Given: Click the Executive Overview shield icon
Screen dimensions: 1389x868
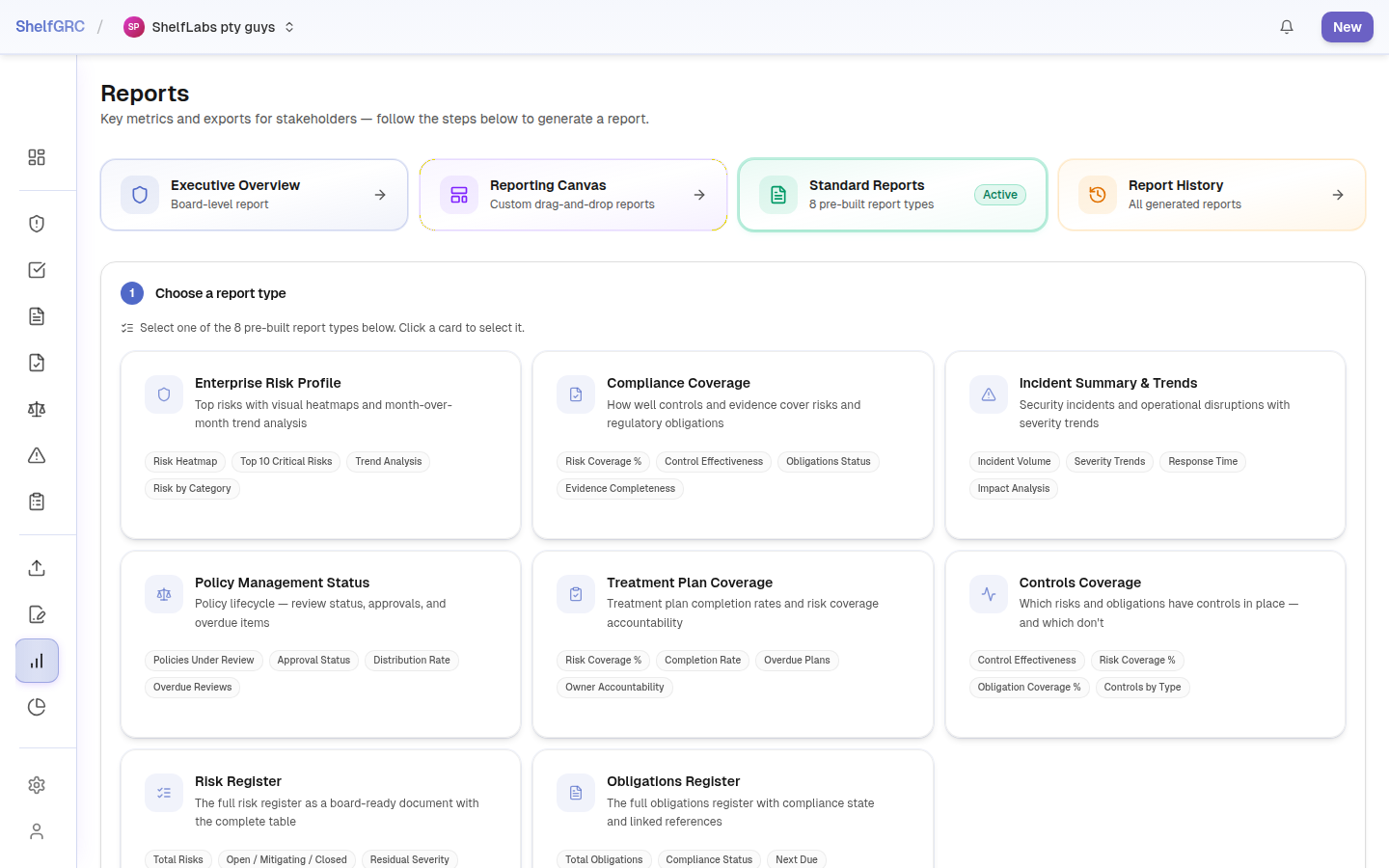Looking at the screenshot, I should click(140, 195).
